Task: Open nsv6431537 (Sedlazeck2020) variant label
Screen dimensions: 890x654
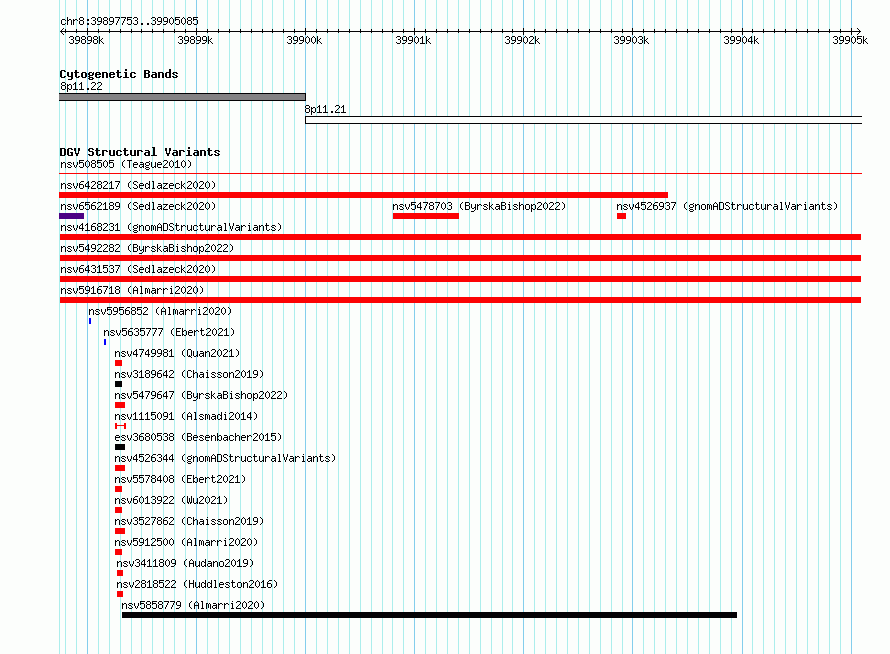Action: point(138,269)
